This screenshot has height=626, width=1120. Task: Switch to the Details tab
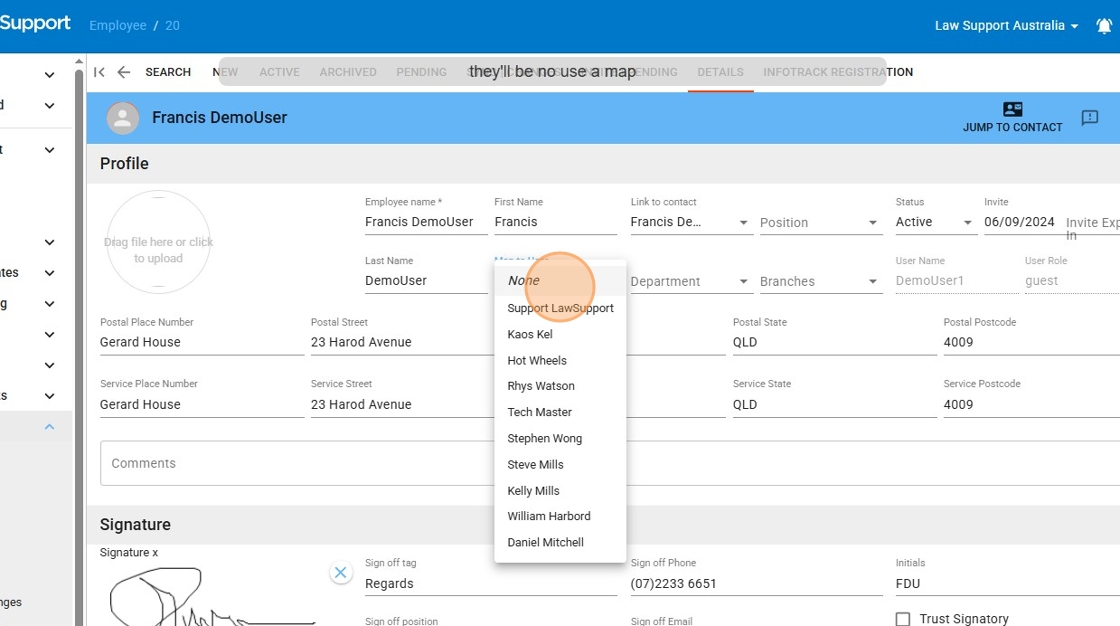pyautogui.click(x=720, y=72)
